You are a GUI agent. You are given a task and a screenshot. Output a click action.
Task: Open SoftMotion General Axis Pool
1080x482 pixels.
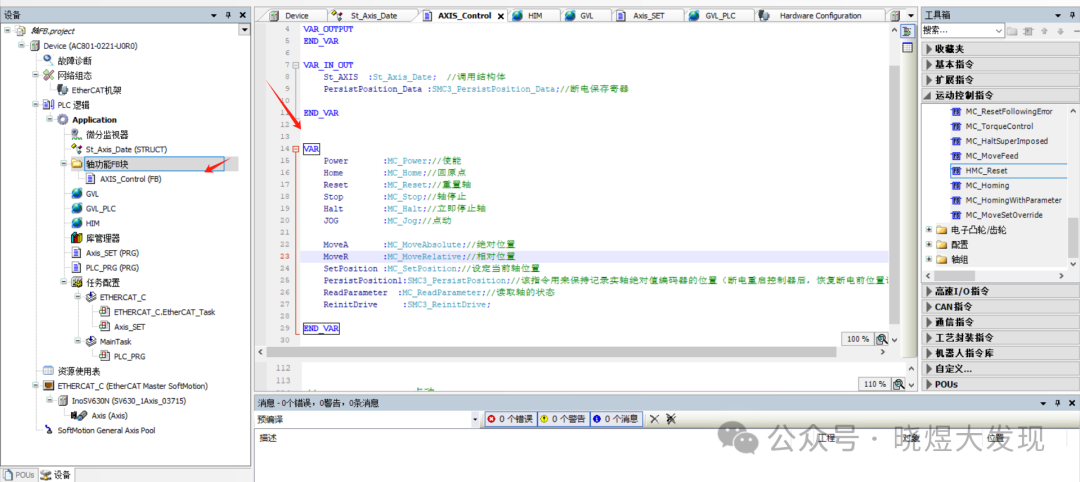[105, 430]
